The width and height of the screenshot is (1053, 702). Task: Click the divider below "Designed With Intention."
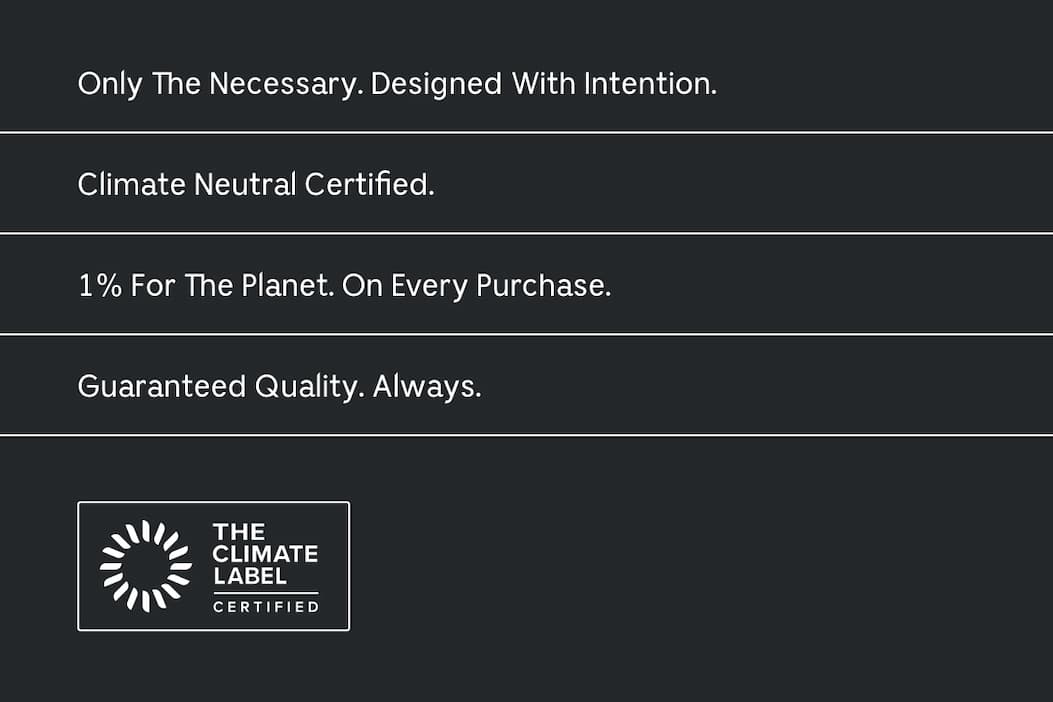click(526, 132)
